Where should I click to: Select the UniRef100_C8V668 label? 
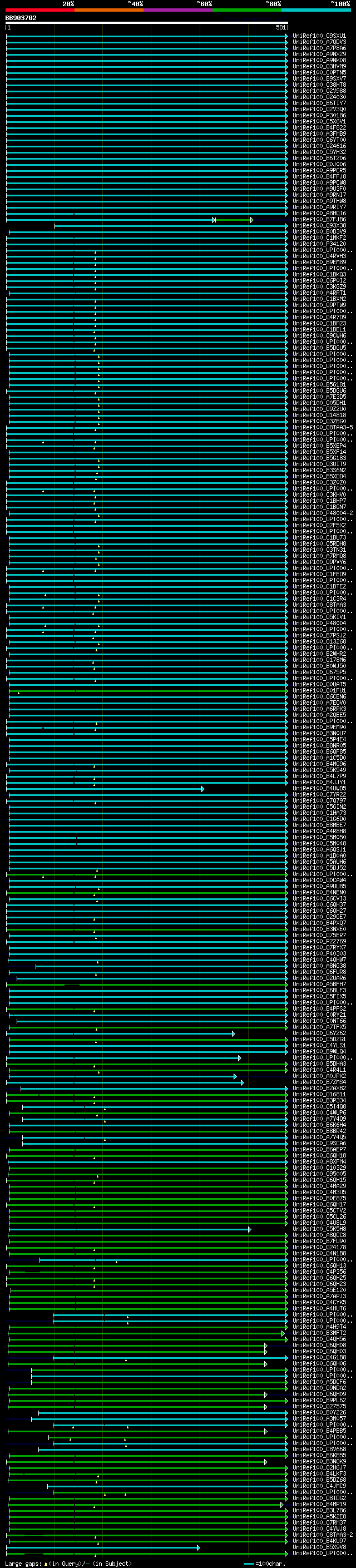(319, 1450)
